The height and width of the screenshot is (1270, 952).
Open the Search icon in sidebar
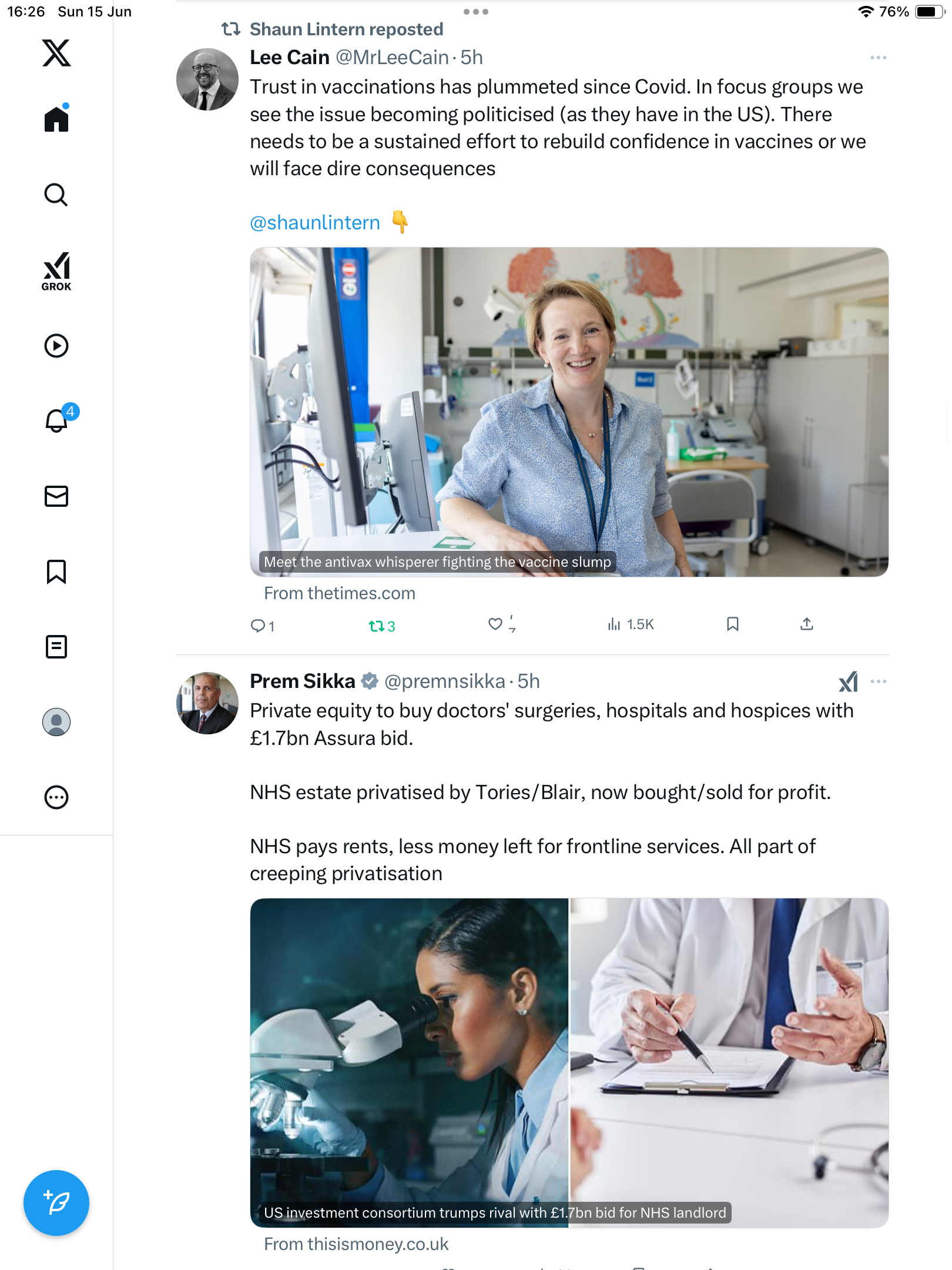[x=56, y=195]
